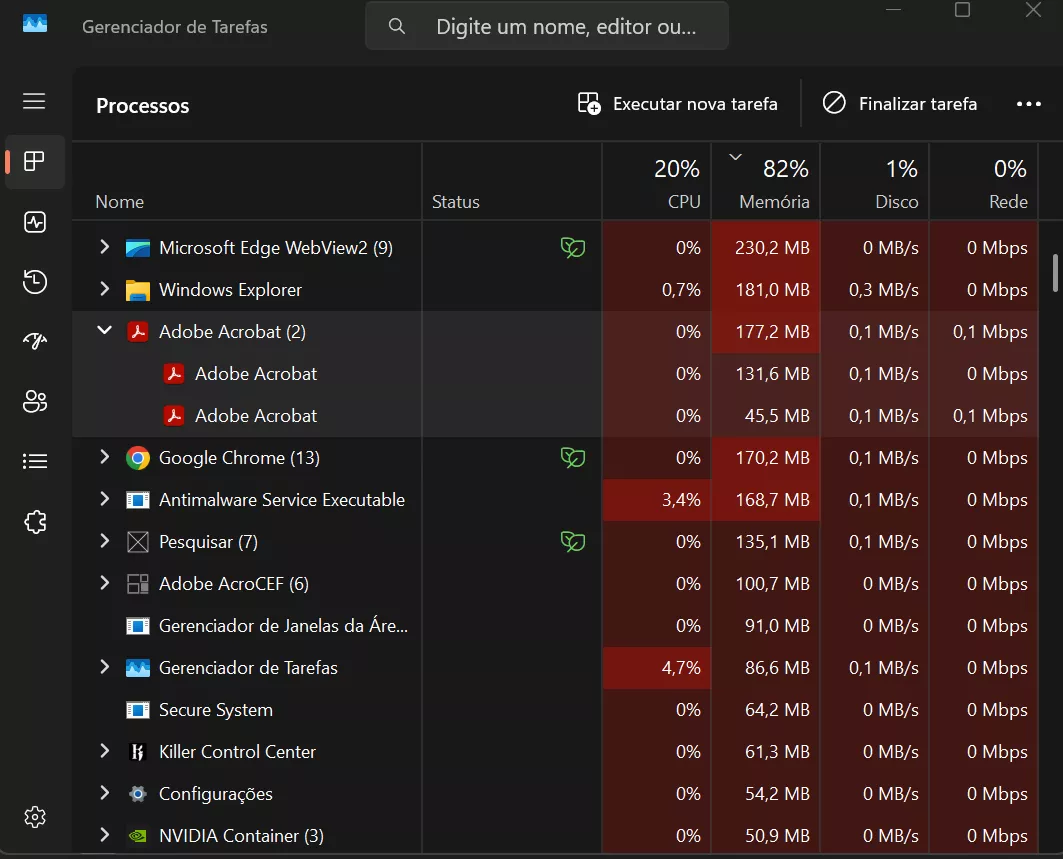Click the search box in title bar
1063x859 pixels.
click(547, 27)
